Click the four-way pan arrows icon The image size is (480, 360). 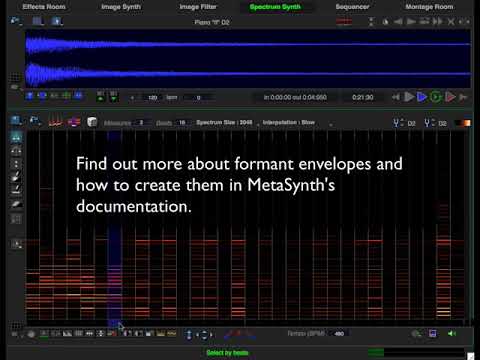coord(204,334)
